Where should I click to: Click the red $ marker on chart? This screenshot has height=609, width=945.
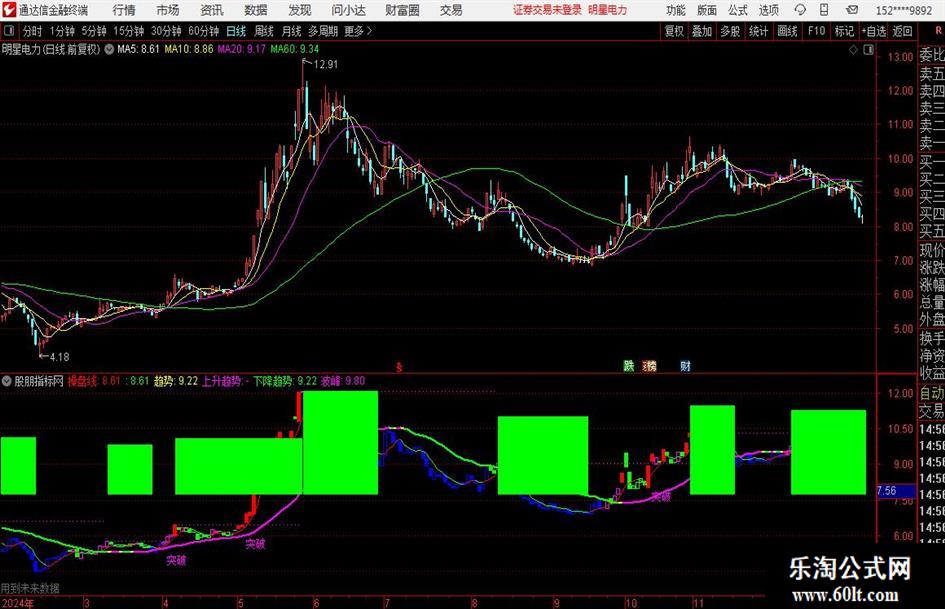(x=398, y=367)
